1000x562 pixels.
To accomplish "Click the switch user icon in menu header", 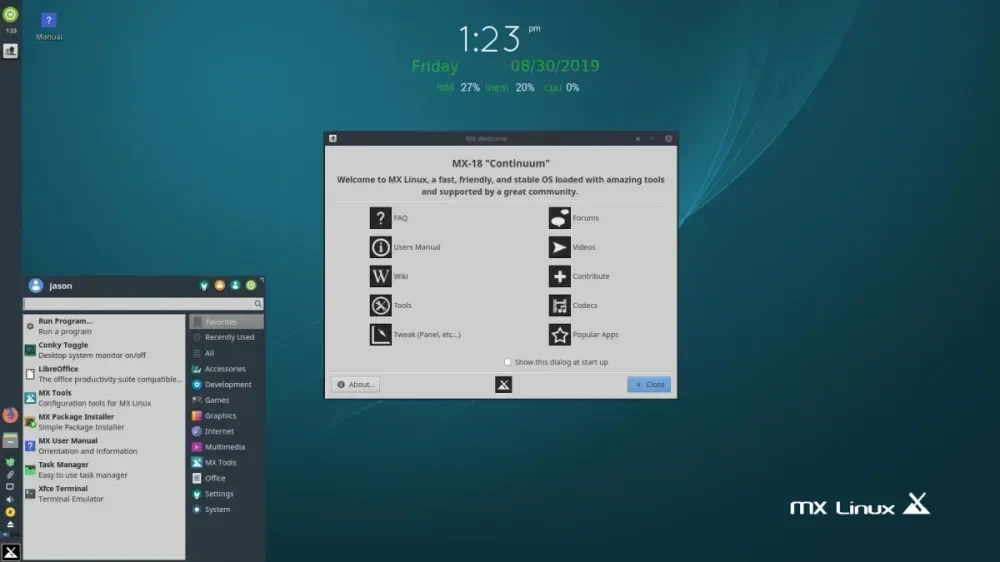I will [235, 285].
